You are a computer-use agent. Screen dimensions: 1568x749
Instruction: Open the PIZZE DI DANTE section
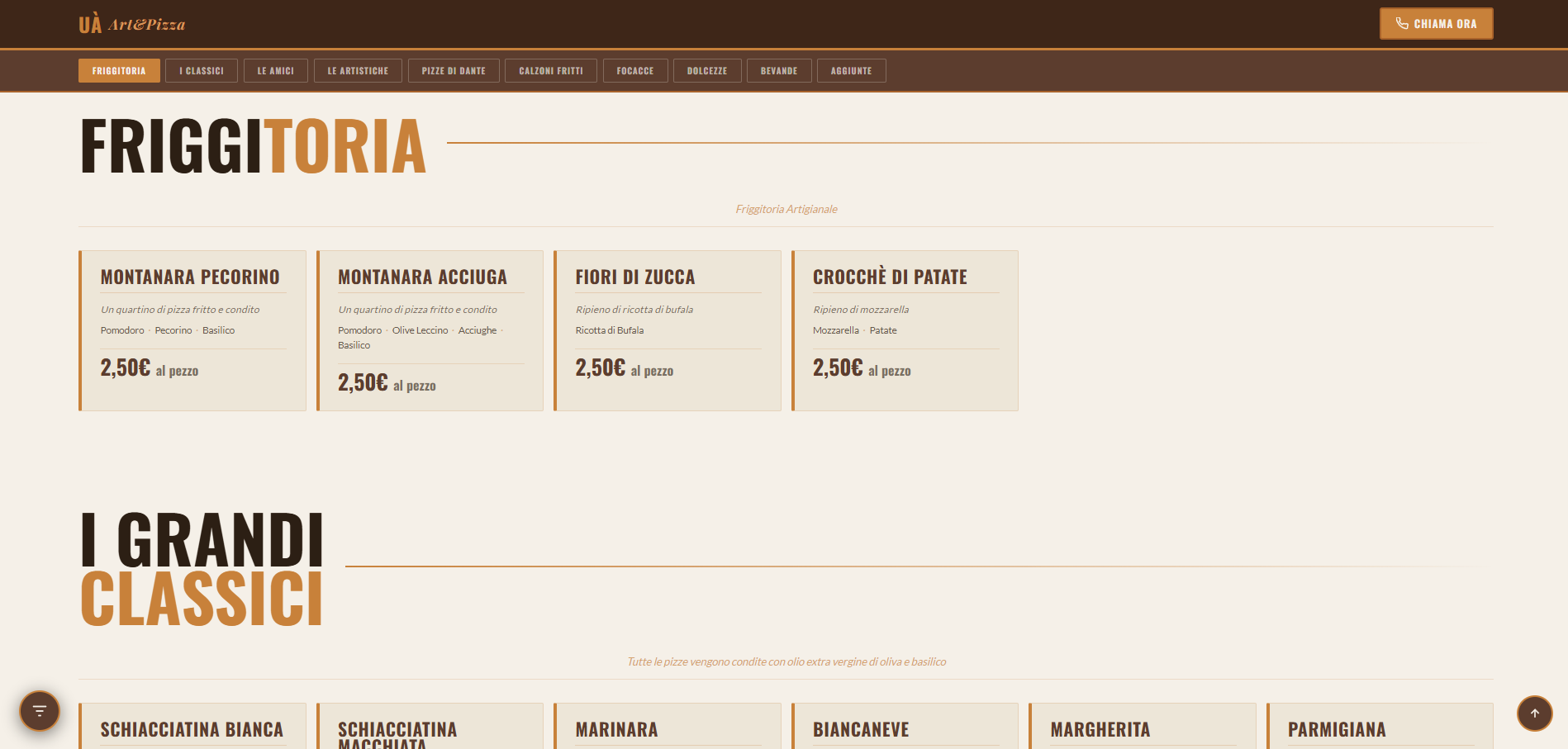click(x=454, y=70)
